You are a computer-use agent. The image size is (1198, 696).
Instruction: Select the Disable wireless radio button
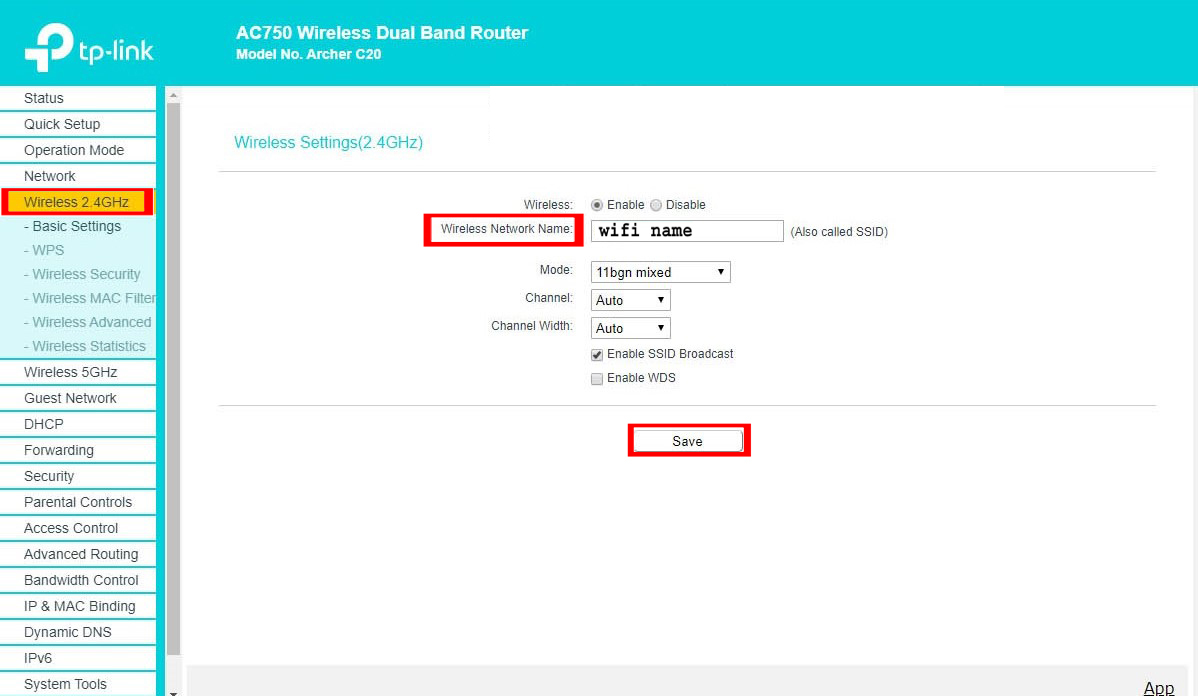point(656,205)
